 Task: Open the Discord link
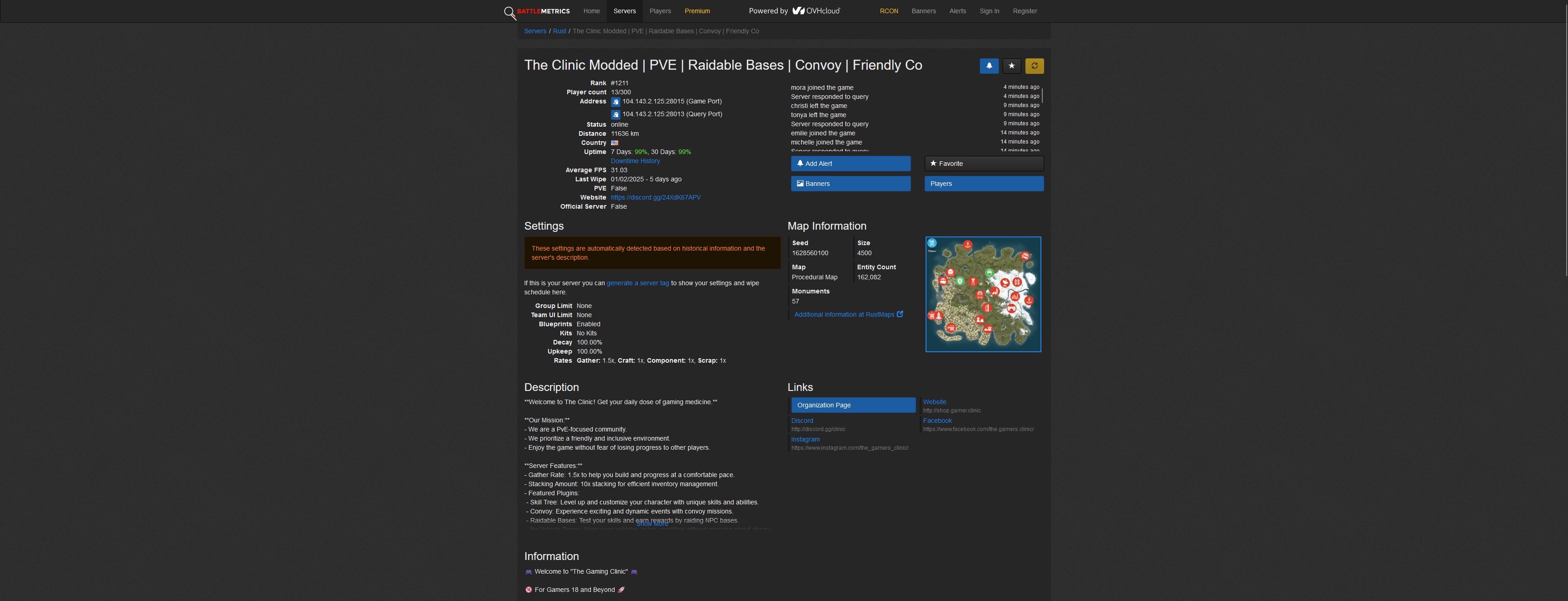click(x=802, y=421)
